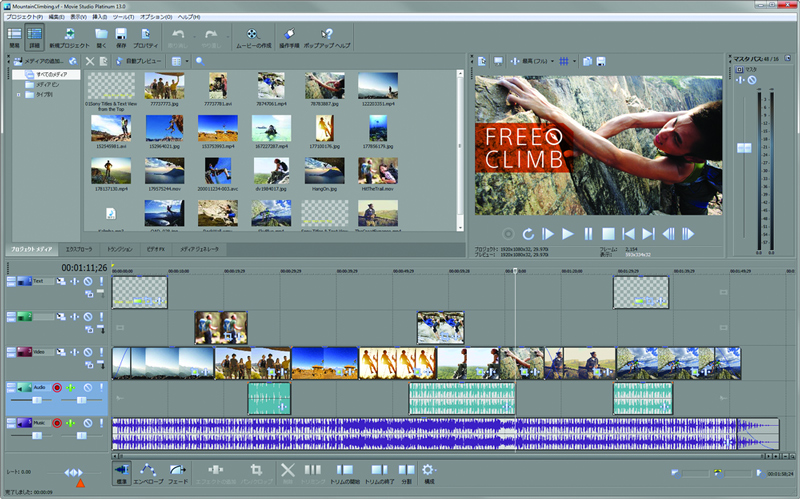Select the フェード (Fade) edit tool
800x499 pixels.
click(177, 469)
